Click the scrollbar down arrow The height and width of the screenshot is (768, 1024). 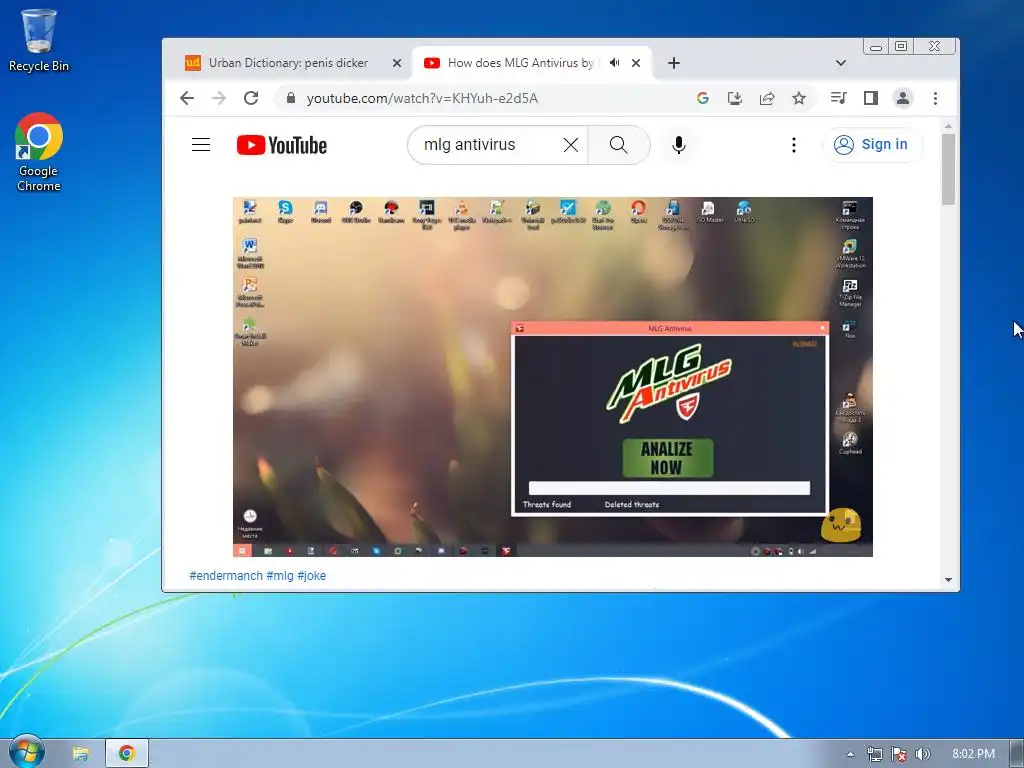pos(948,580)
